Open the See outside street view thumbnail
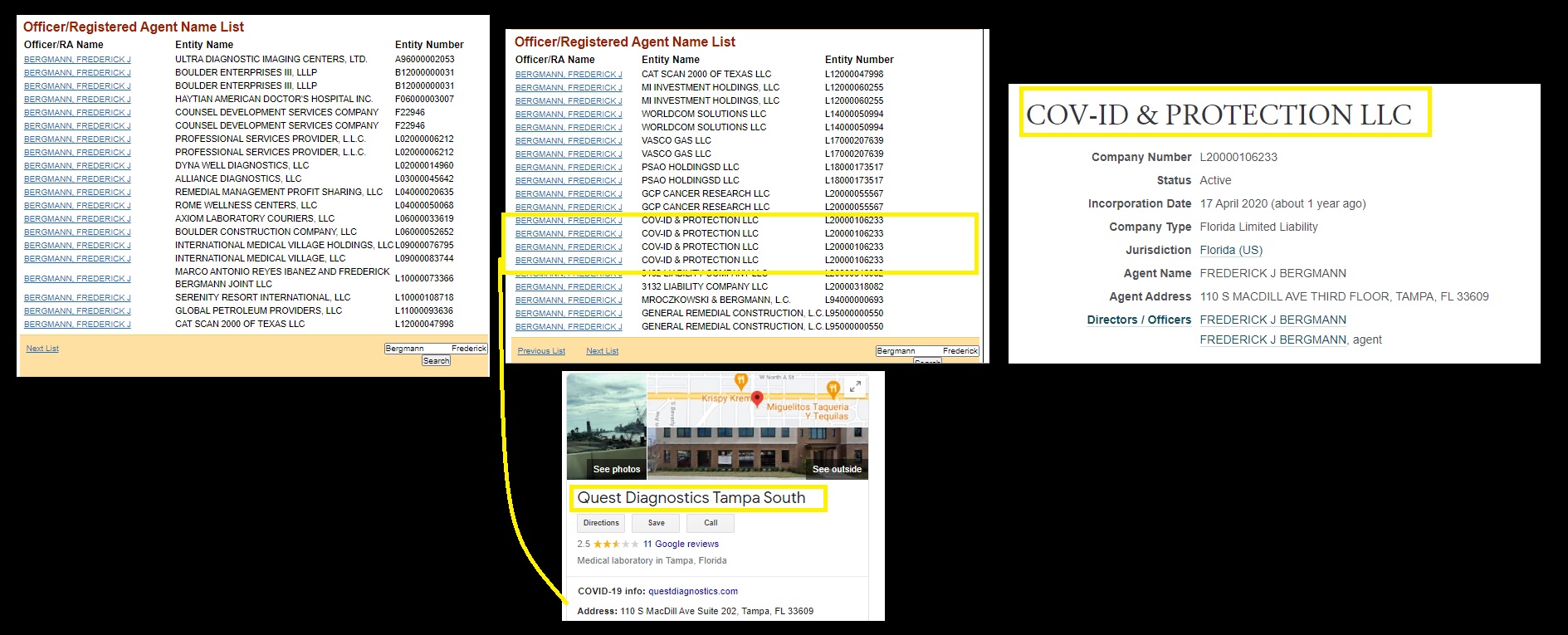1568x635 pixels. (x=758, y=453)
